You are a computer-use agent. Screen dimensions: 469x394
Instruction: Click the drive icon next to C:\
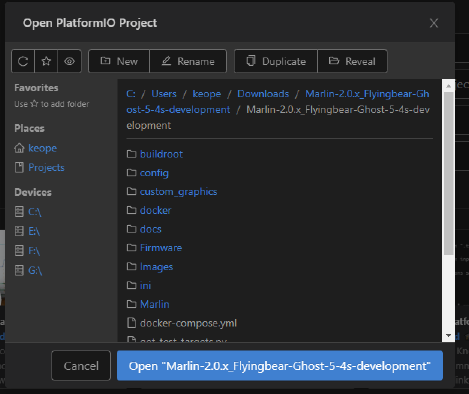click(19, 212)
